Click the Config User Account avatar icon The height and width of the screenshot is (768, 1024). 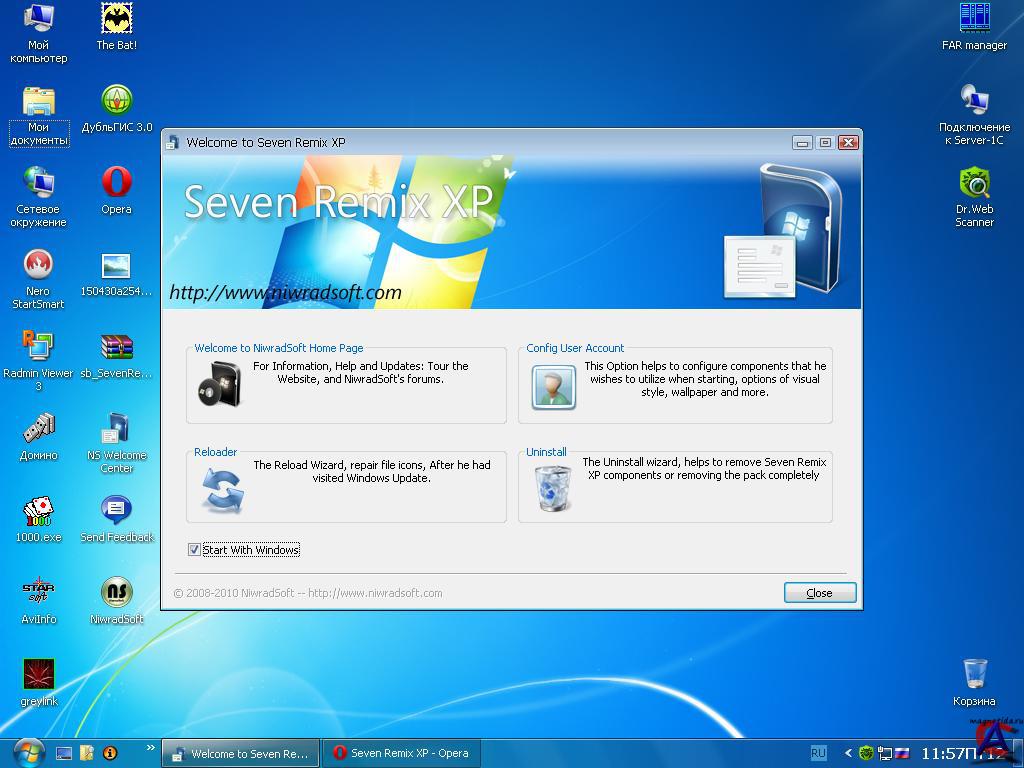[x=553, y=387]
